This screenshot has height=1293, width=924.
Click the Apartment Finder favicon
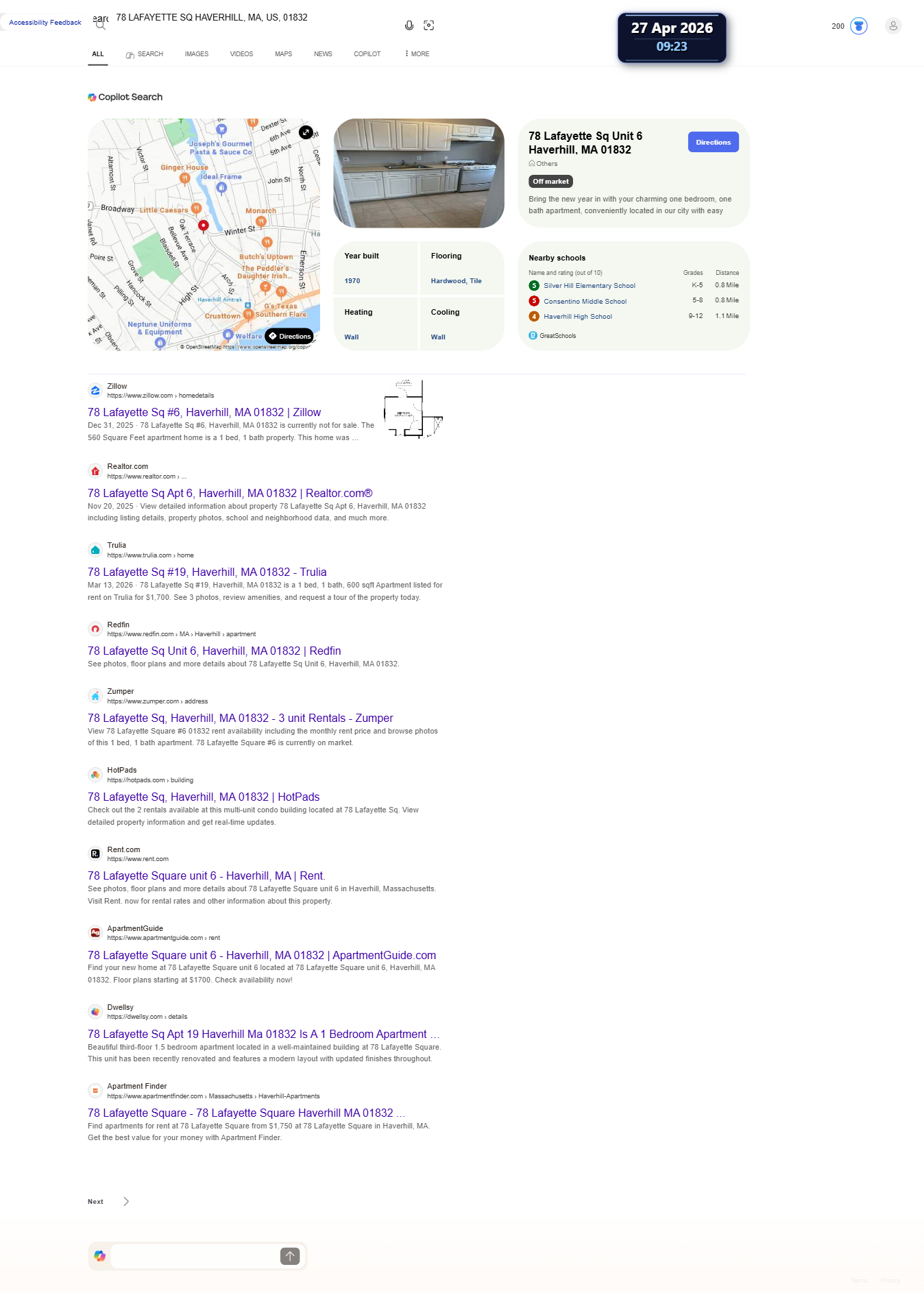coord(95,1091)
